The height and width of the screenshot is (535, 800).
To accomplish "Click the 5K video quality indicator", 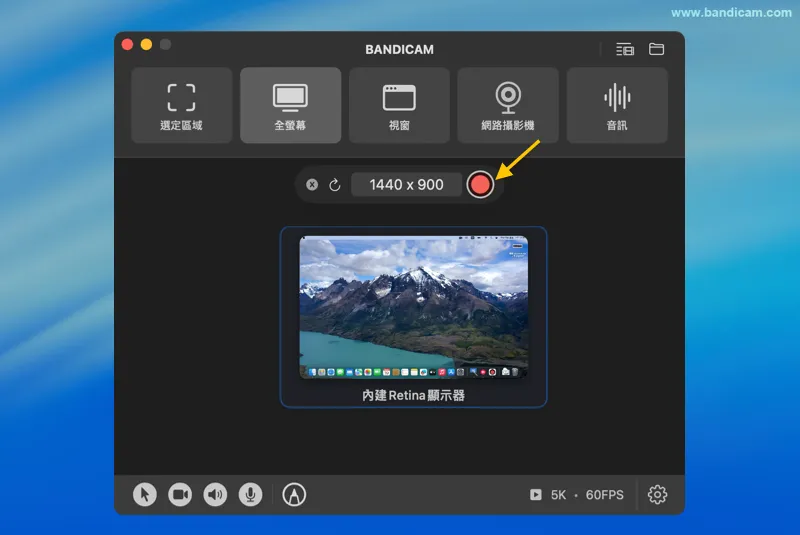I will [x=558, y=495].
